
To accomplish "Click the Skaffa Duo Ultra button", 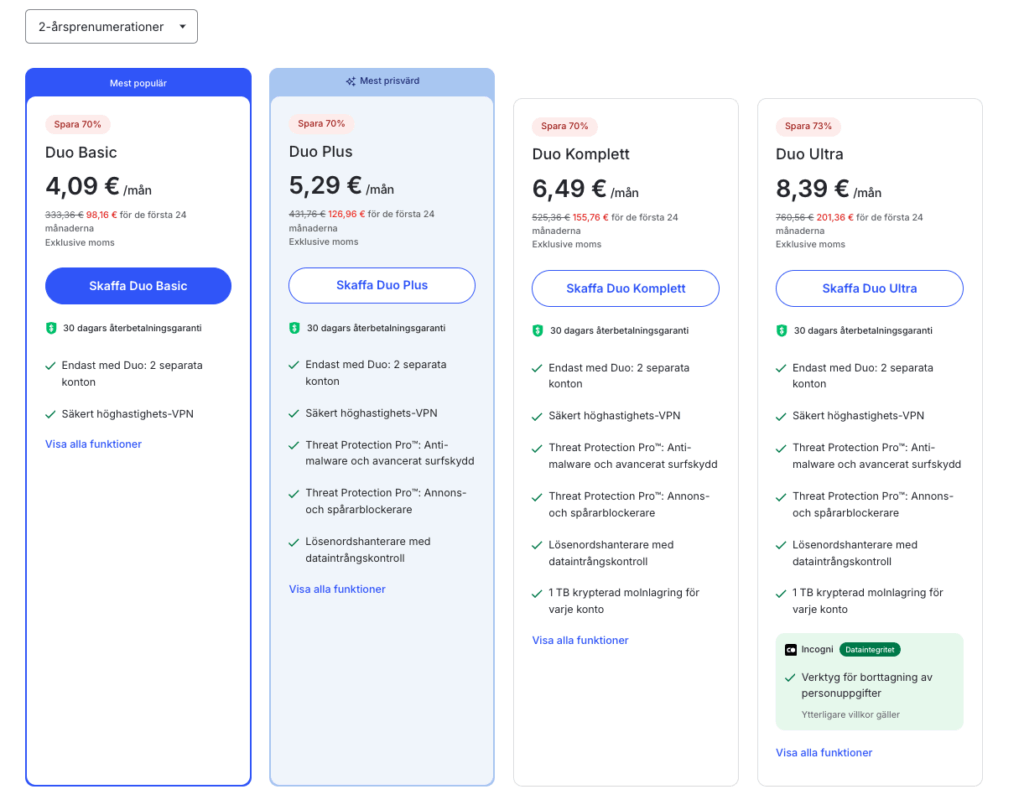I will 869,288.
